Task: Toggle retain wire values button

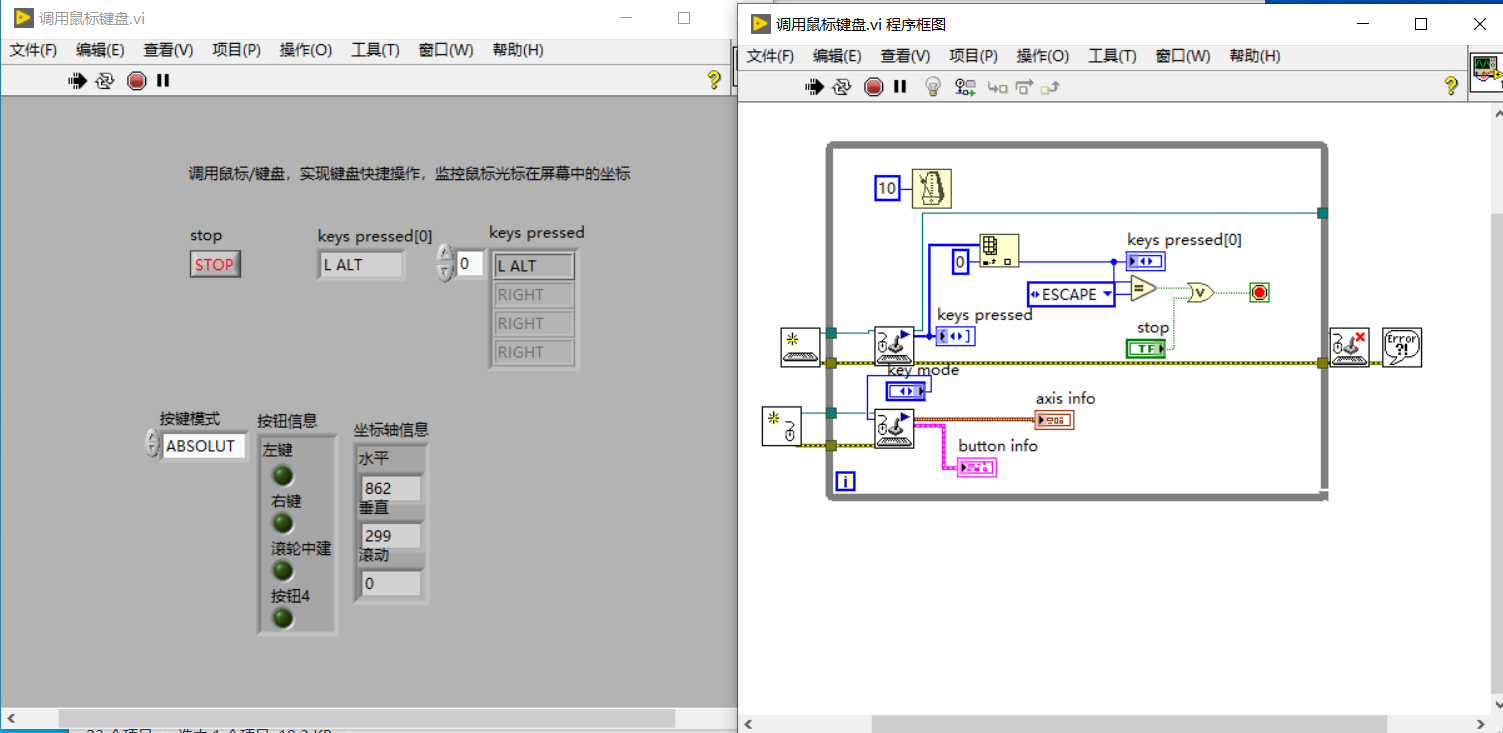Action: pyautogui.click(x=965, y=87)
